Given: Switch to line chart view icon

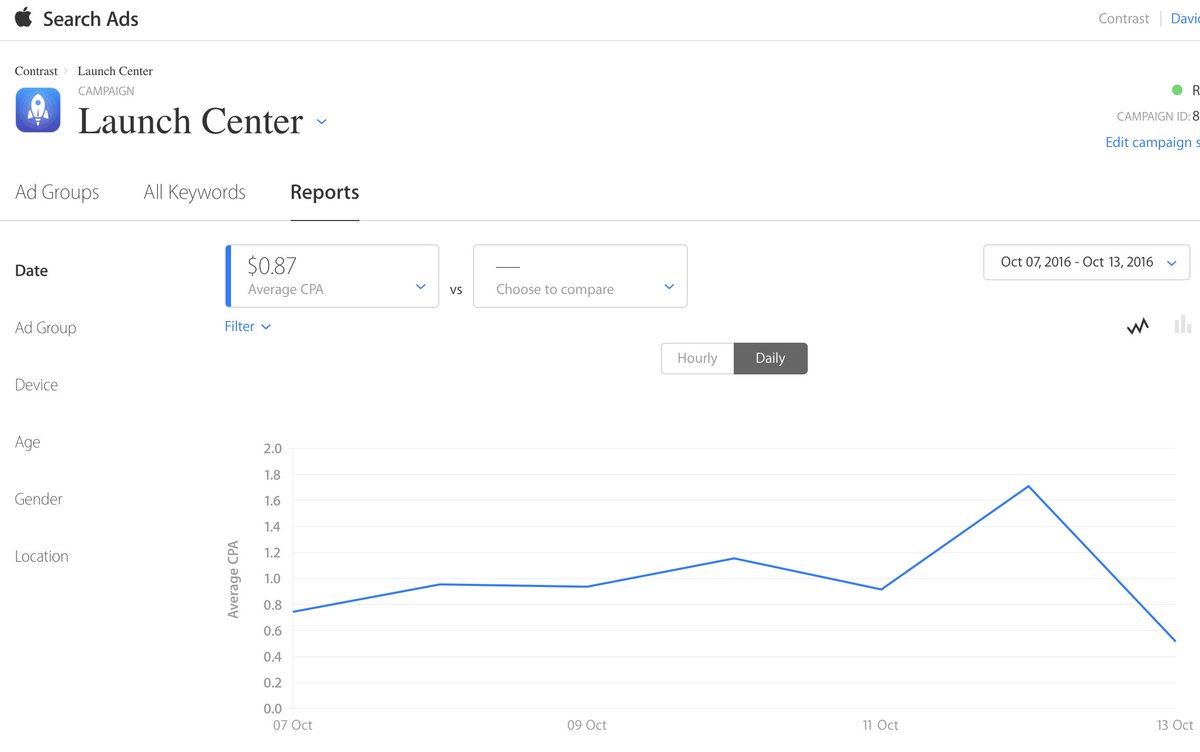Looking at the screenshot, I should click(x=1137, y=325).
